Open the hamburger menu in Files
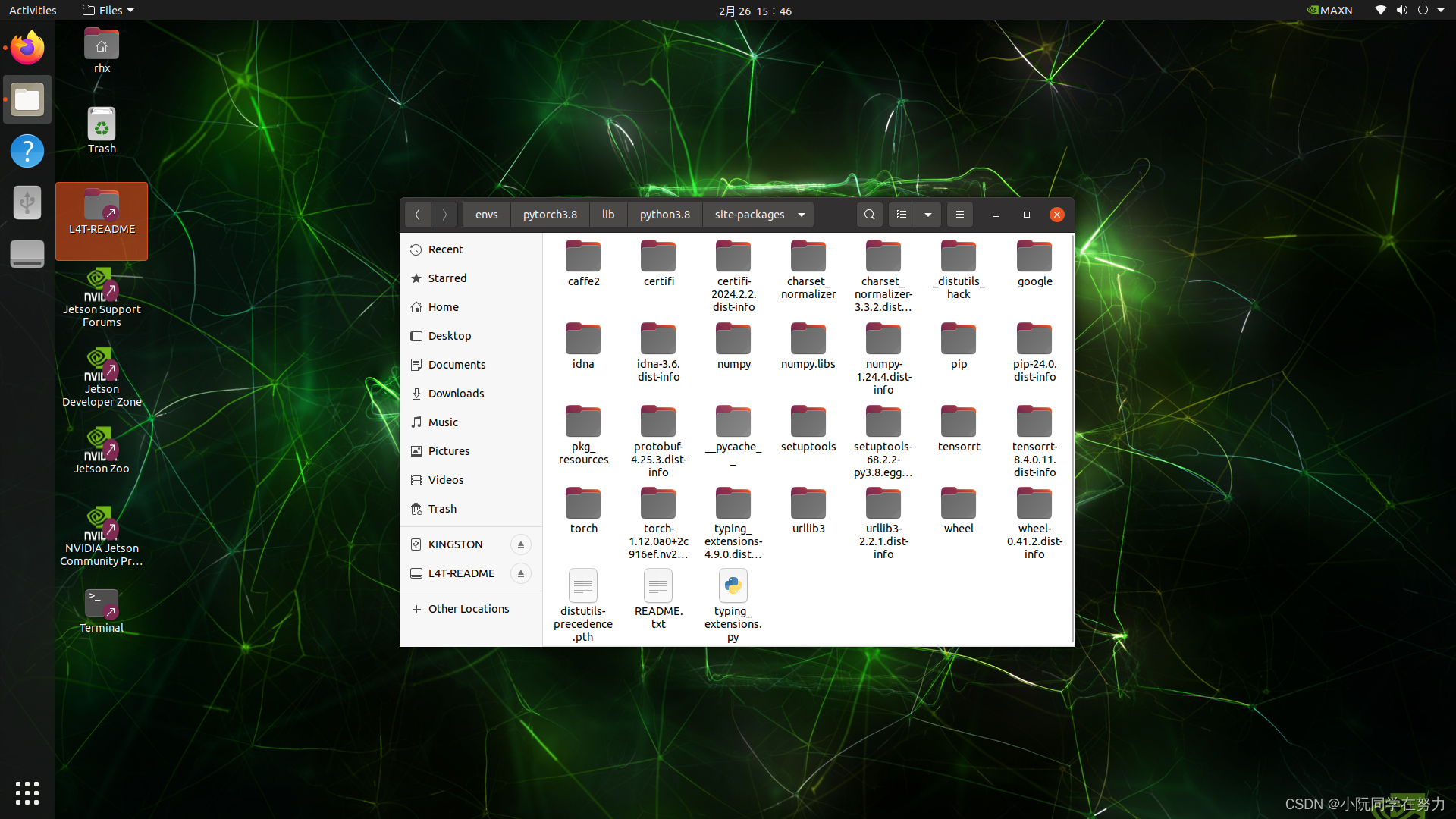 (960, 215)
